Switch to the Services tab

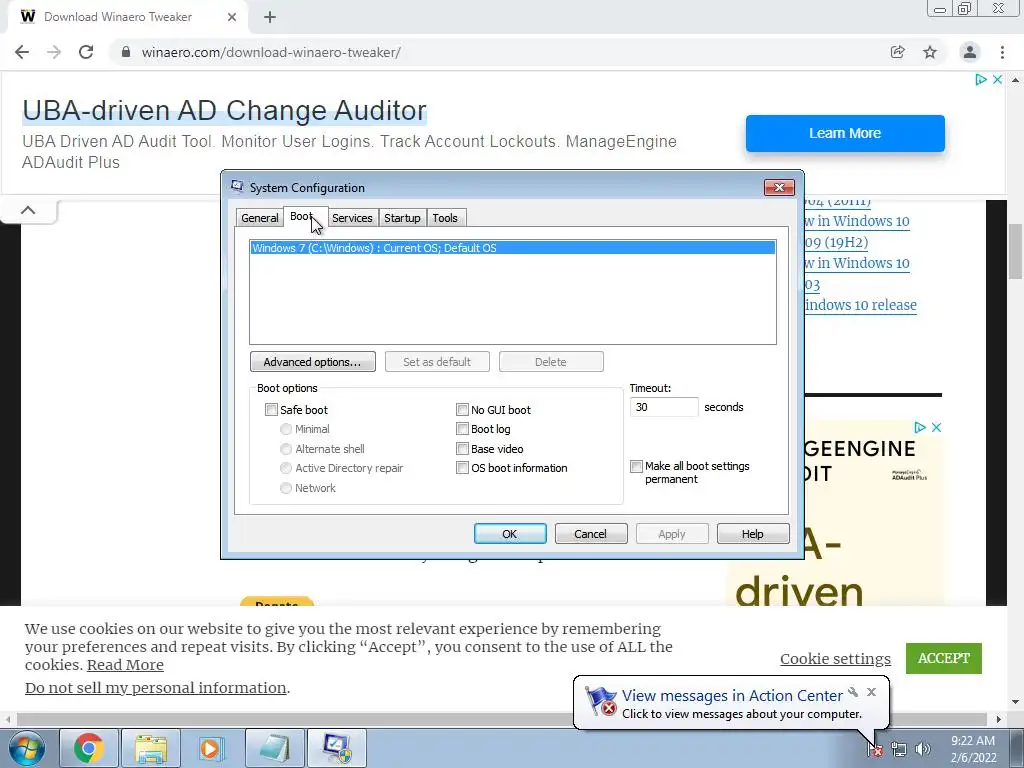point(352,218)
